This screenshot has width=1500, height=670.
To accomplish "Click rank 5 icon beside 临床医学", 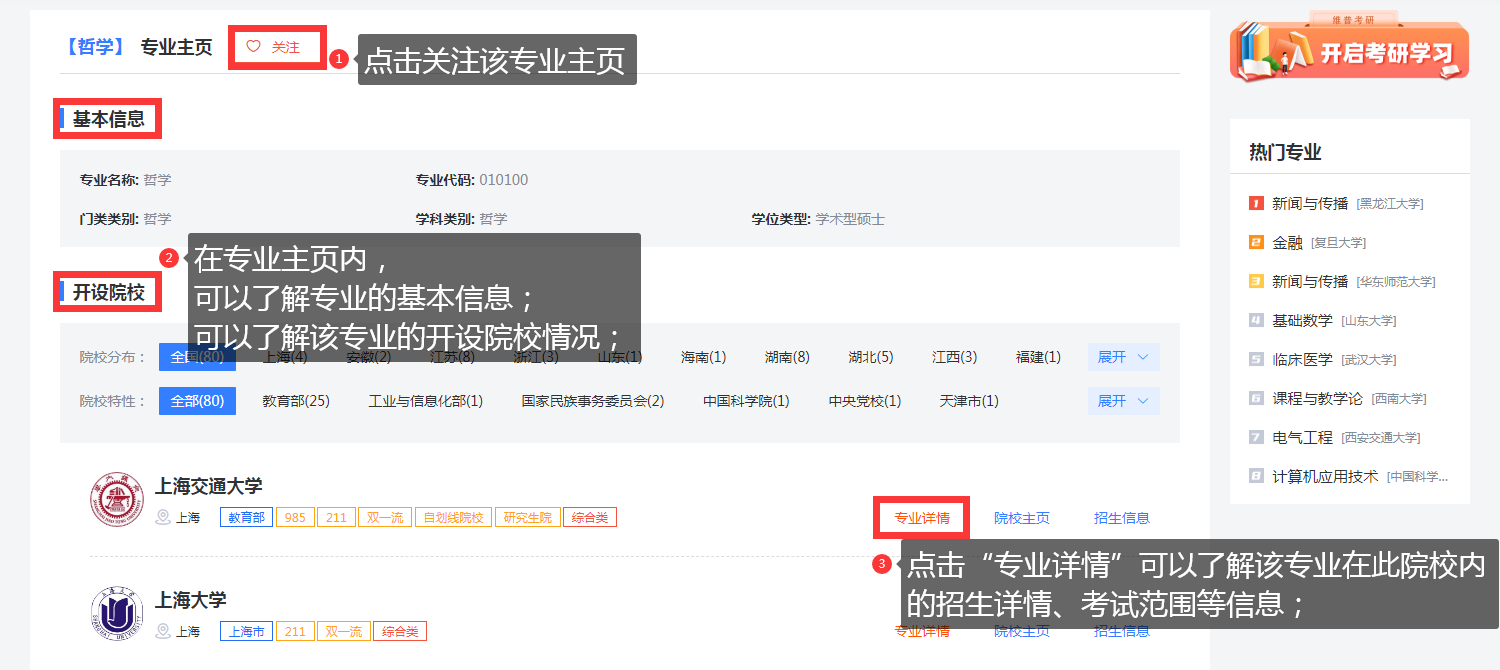I will click(1256, 359).
